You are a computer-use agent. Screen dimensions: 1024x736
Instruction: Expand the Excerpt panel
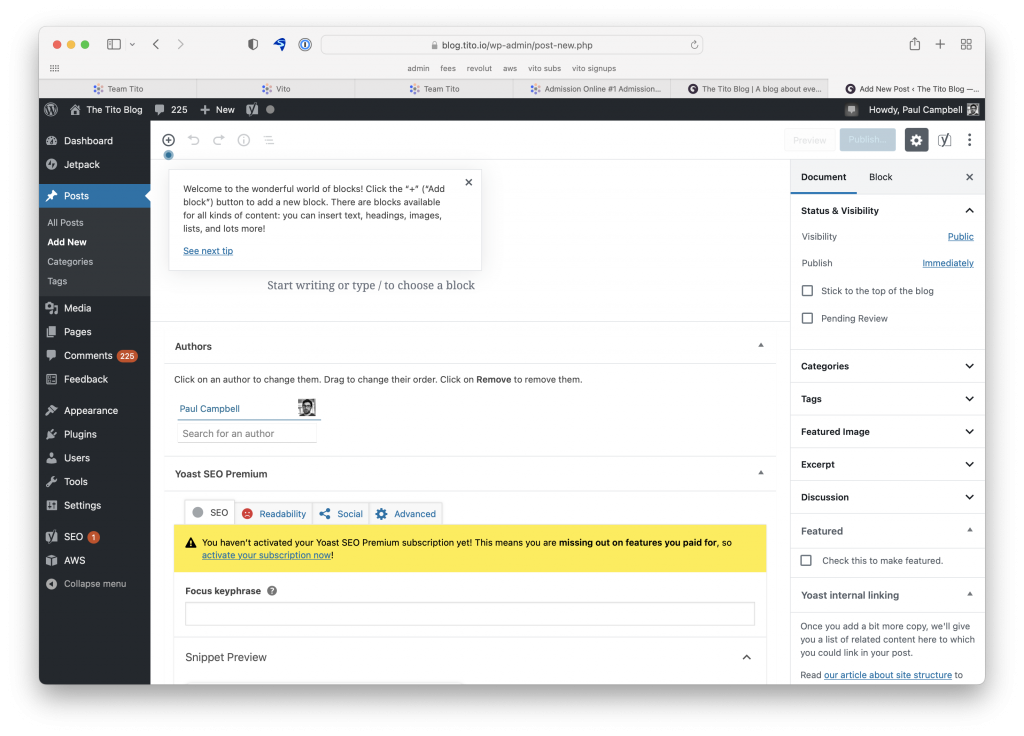point(970,464)
